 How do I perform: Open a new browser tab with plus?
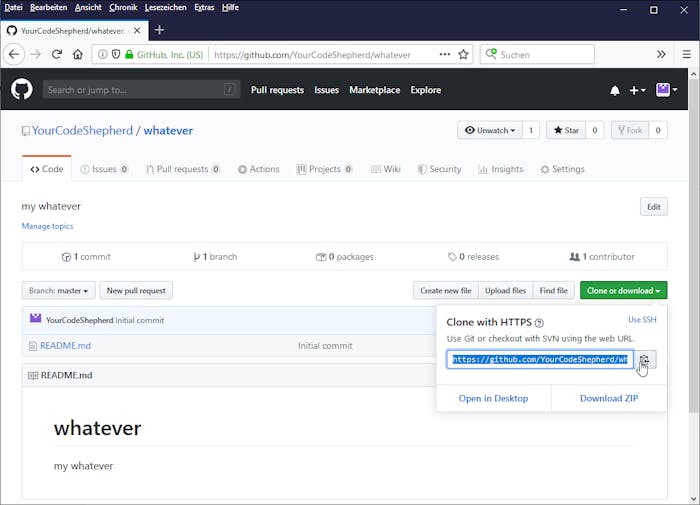pyautogui.click(x=159, y=30)
